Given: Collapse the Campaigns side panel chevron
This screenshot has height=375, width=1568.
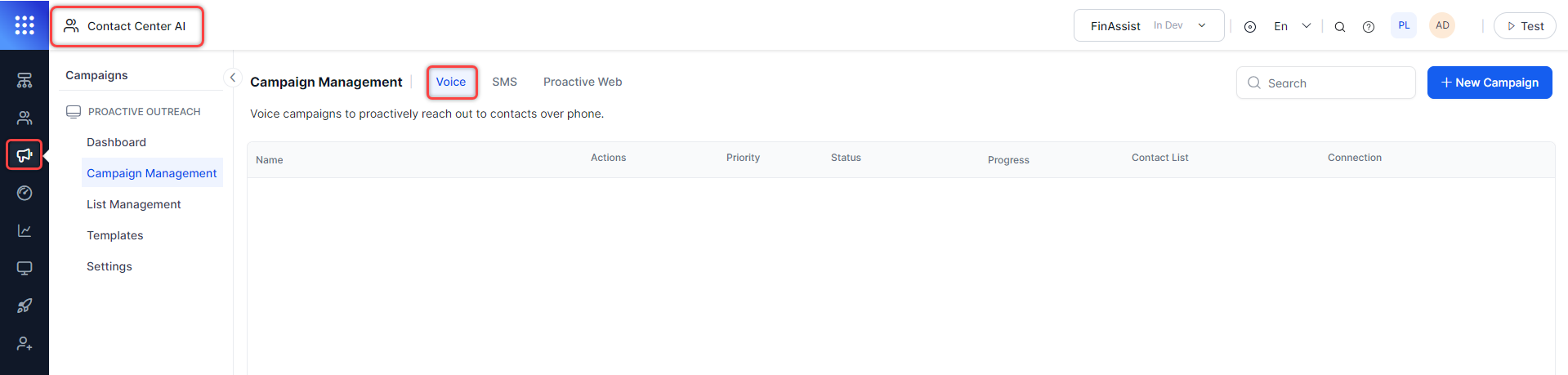Looking at the screenshot, I should (233, 78).
